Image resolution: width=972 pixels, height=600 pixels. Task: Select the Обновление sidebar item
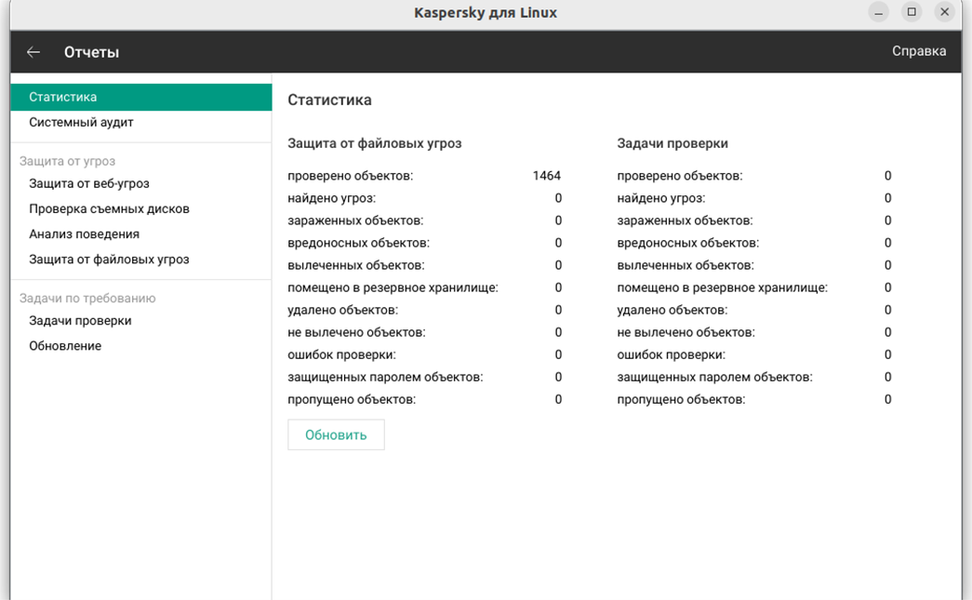point(65,346)
